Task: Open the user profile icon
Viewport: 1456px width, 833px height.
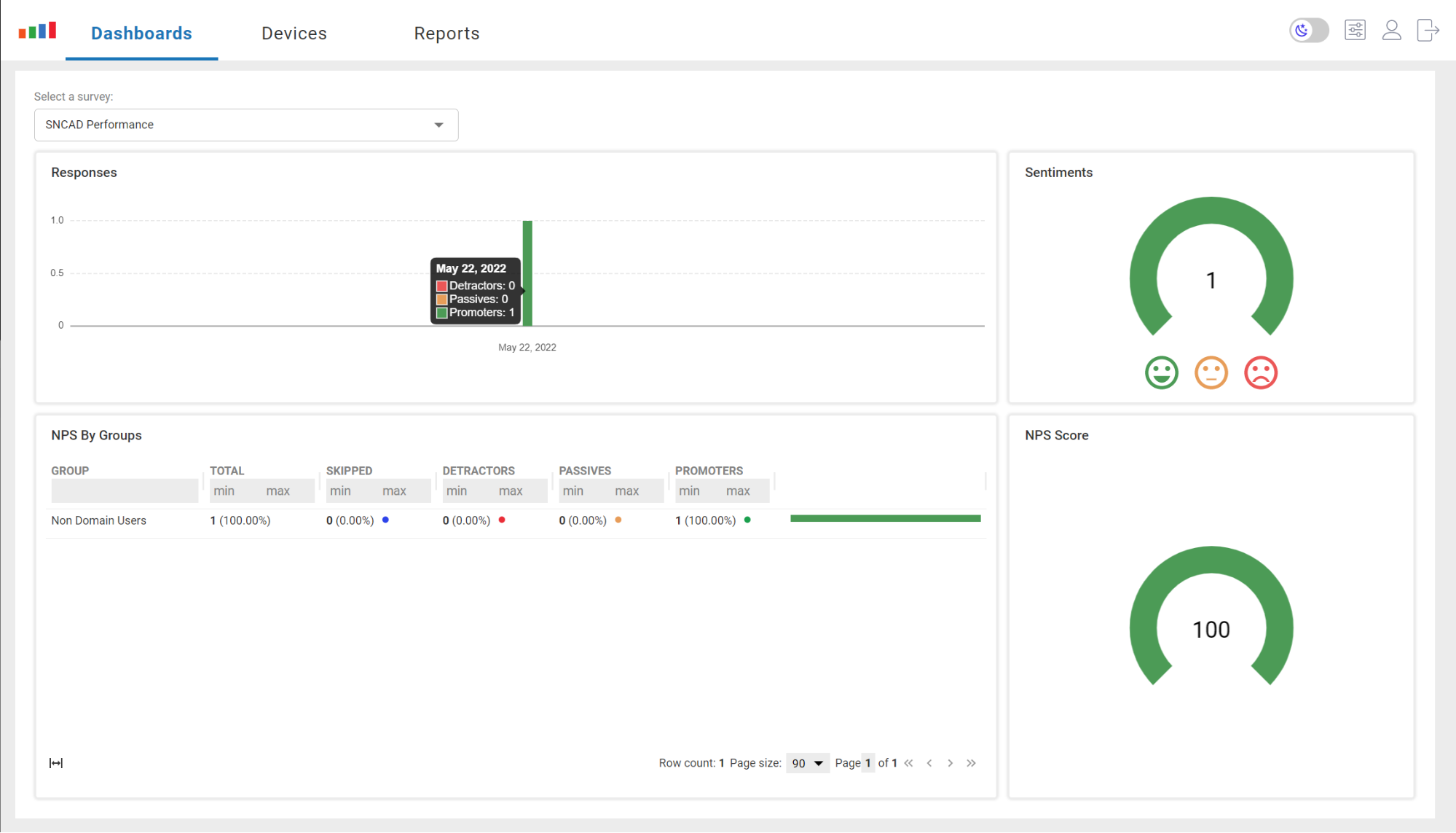Action: [x=1391, y=30]
